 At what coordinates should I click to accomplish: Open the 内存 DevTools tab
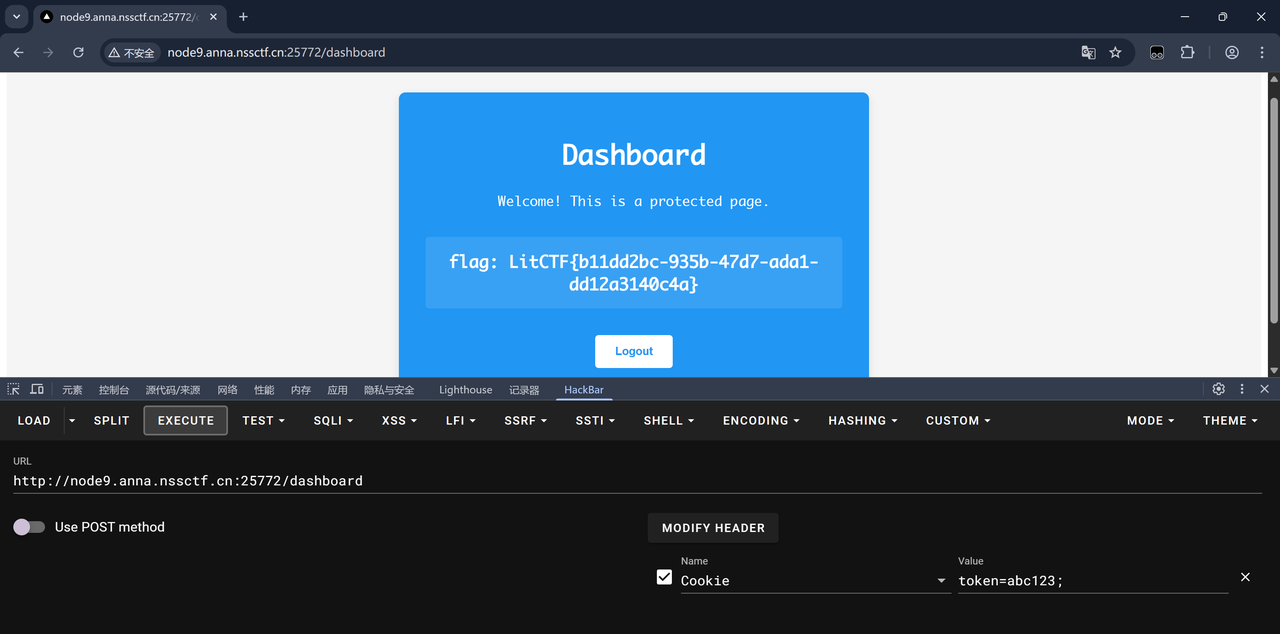(301, 390)
